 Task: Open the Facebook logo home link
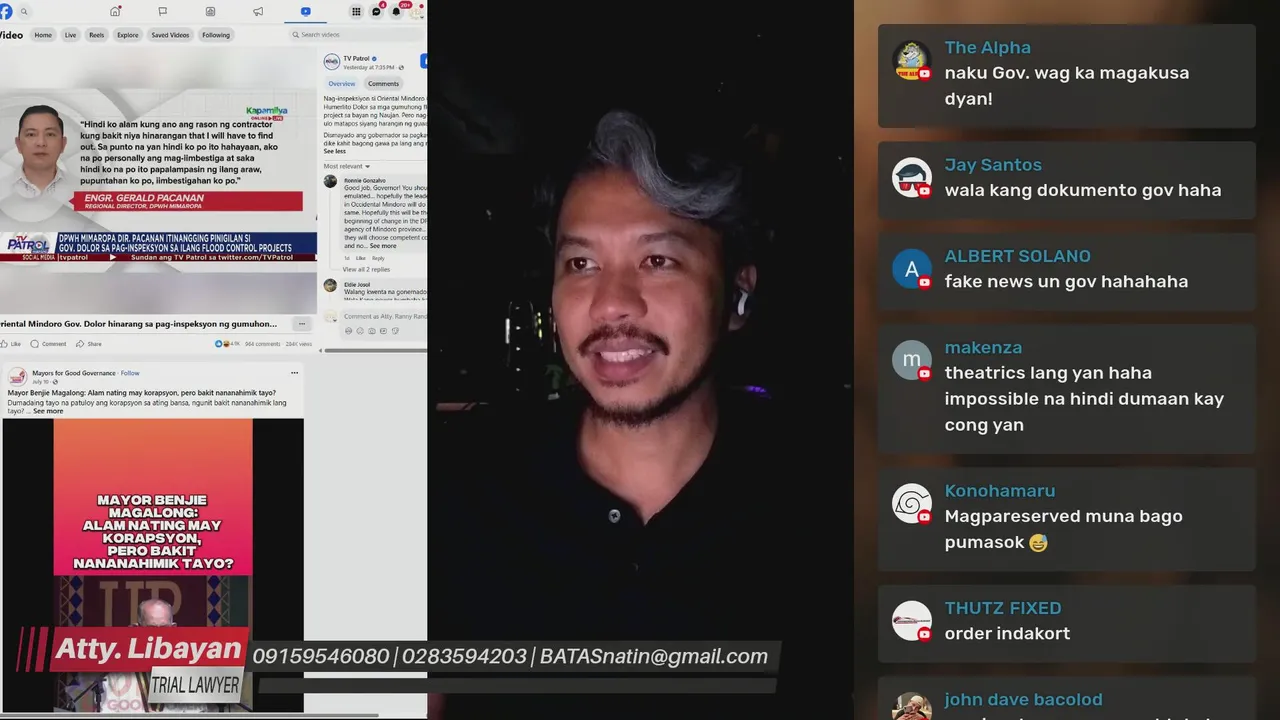[6, 11]
